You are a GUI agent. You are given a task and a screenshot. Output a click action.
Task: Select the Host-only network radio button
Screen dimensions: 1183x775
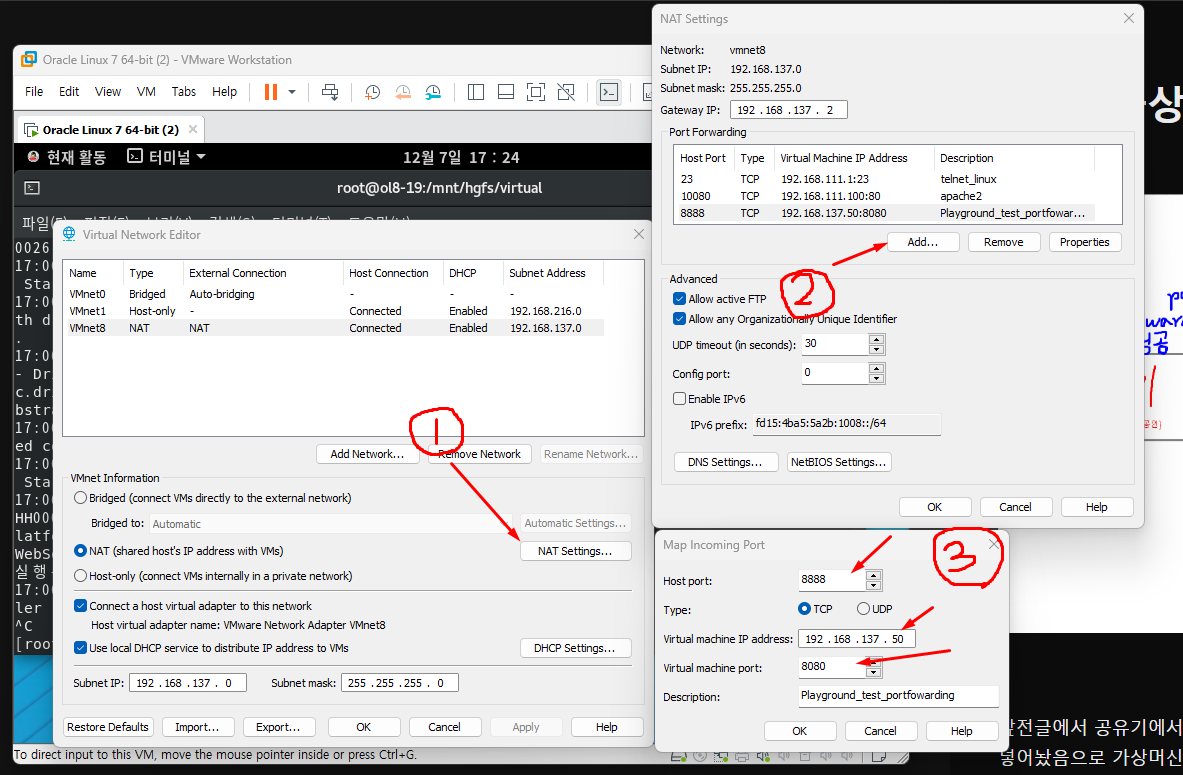(x=80, y=576)
